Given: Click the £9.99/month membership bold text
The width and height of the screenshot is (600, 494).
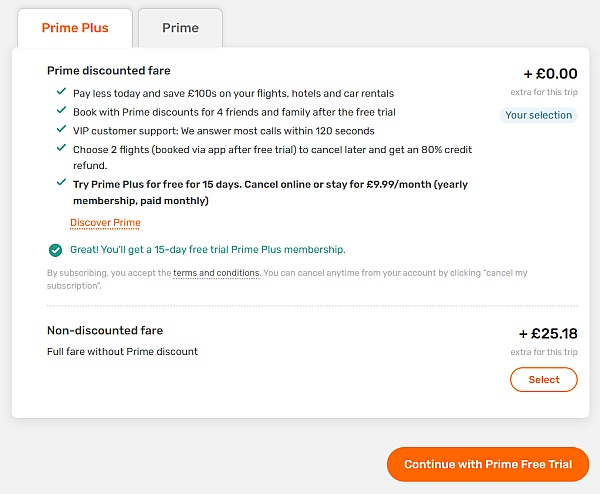Looking at the screenshot, I should (271, 192).
